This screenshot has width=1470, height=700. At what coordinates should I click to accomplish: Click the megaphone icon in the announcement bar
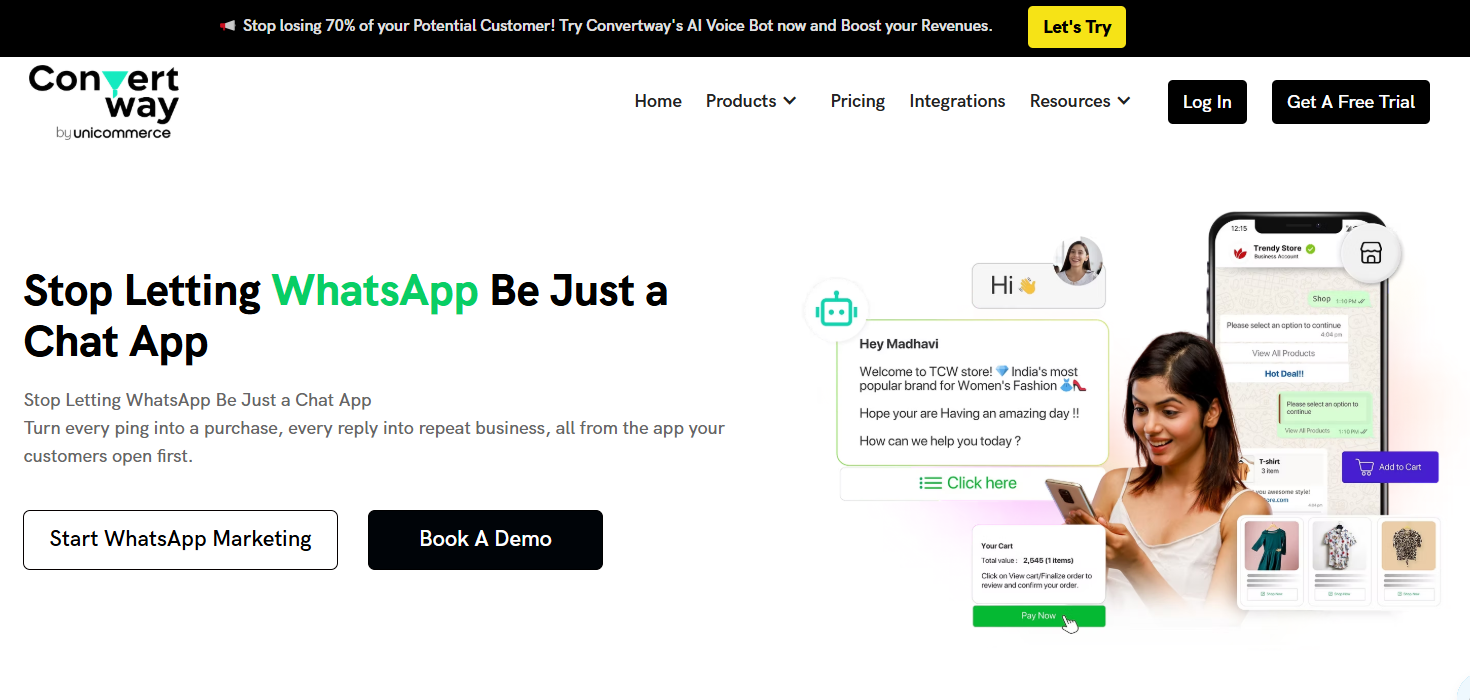tap(228, 26)
